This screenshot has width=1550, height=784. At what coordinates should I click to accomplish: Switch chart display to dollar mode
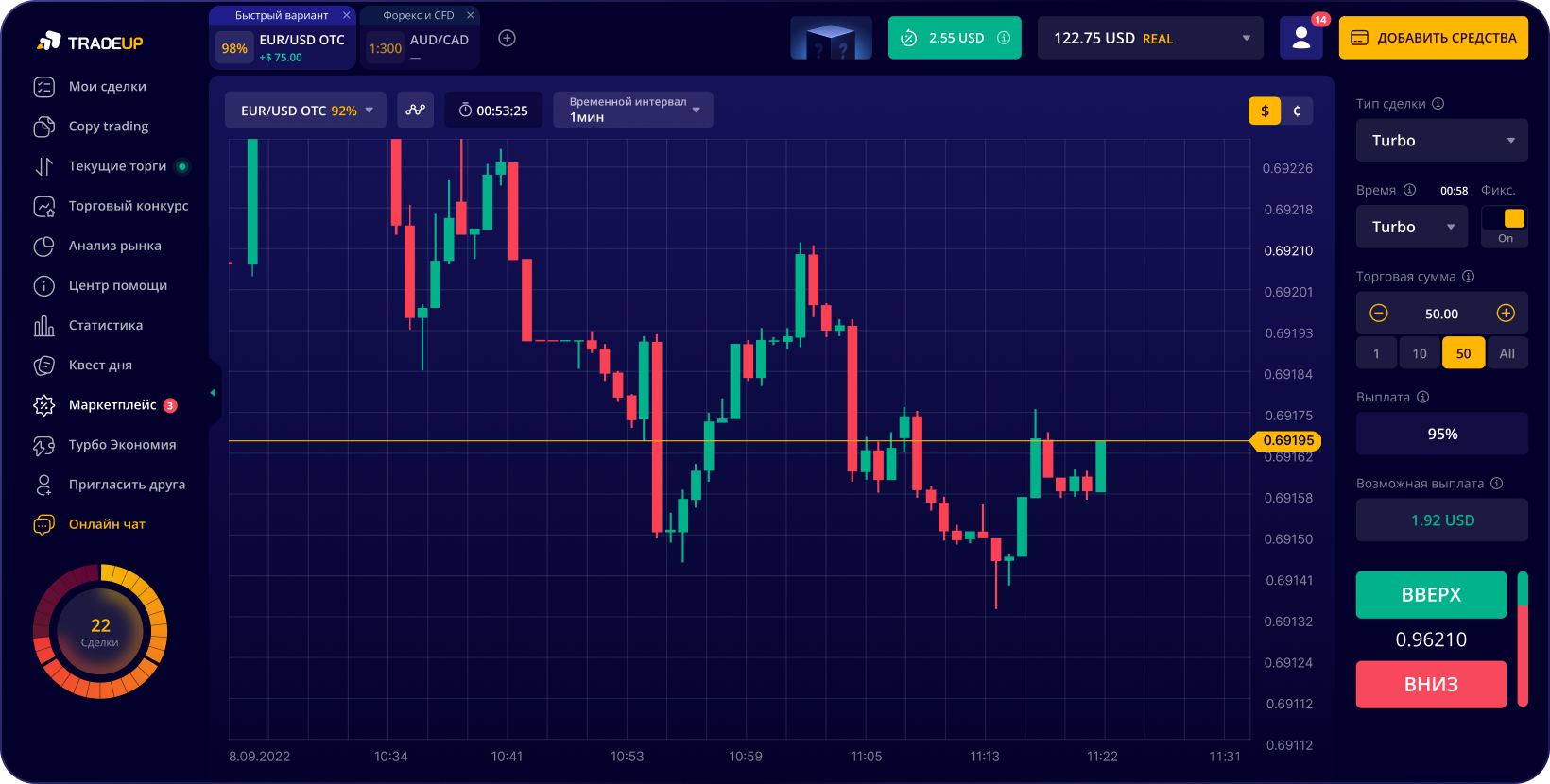click(1265, 111)
